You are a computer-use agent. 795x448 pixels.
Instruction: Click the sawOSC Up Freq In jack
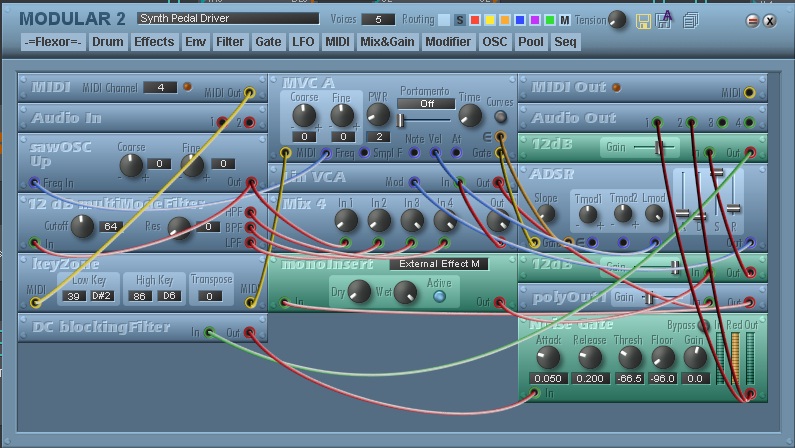coord(34,182)
